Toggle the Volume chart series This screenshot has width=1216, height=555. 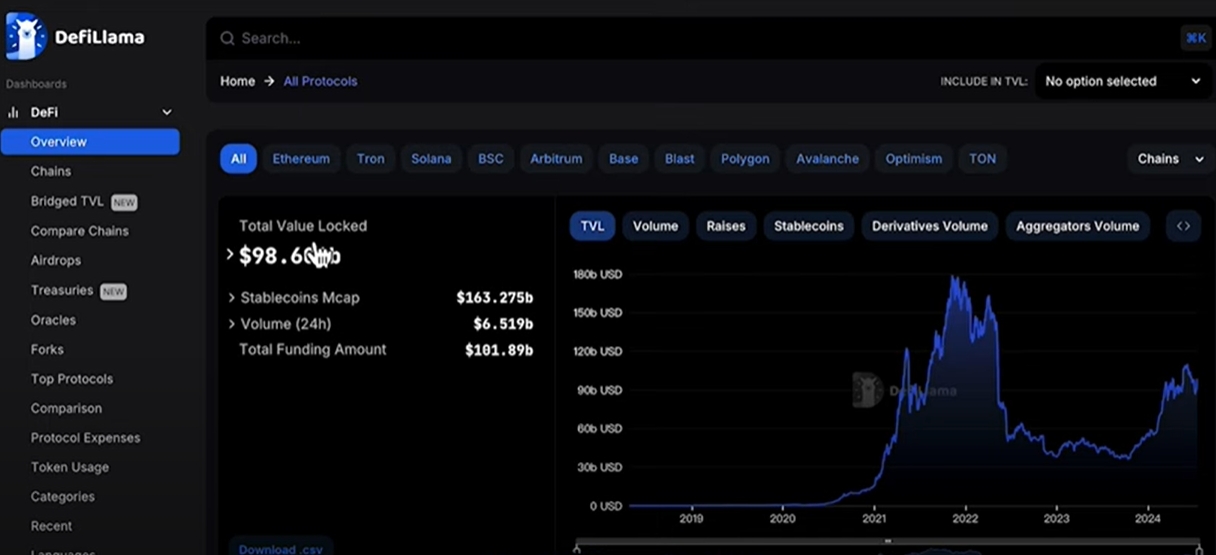pyautogui.click(x=656, y=226)
